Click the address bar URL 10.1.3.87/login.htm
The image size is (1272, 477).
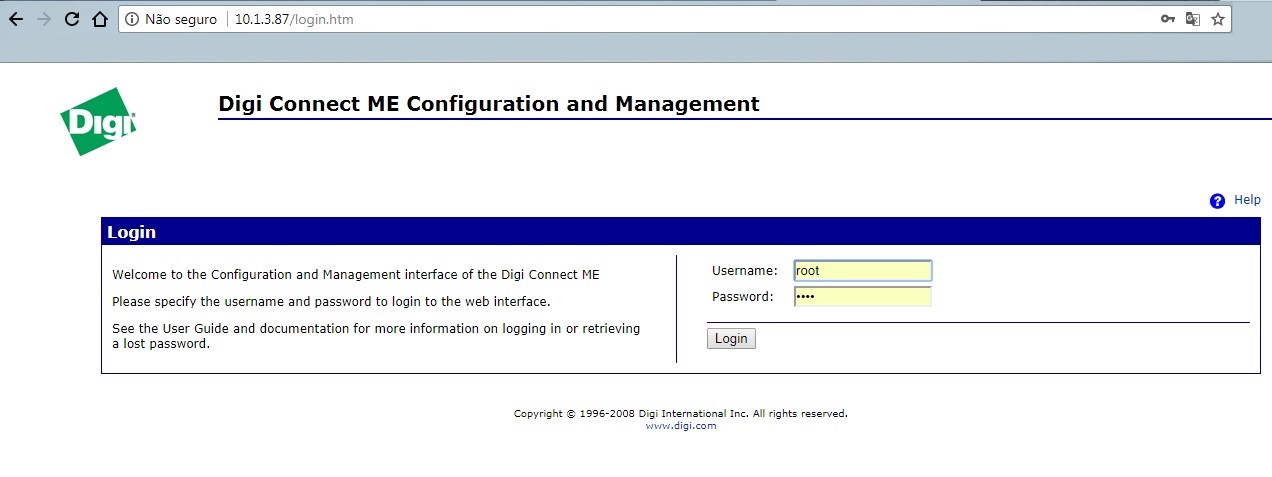294,19
